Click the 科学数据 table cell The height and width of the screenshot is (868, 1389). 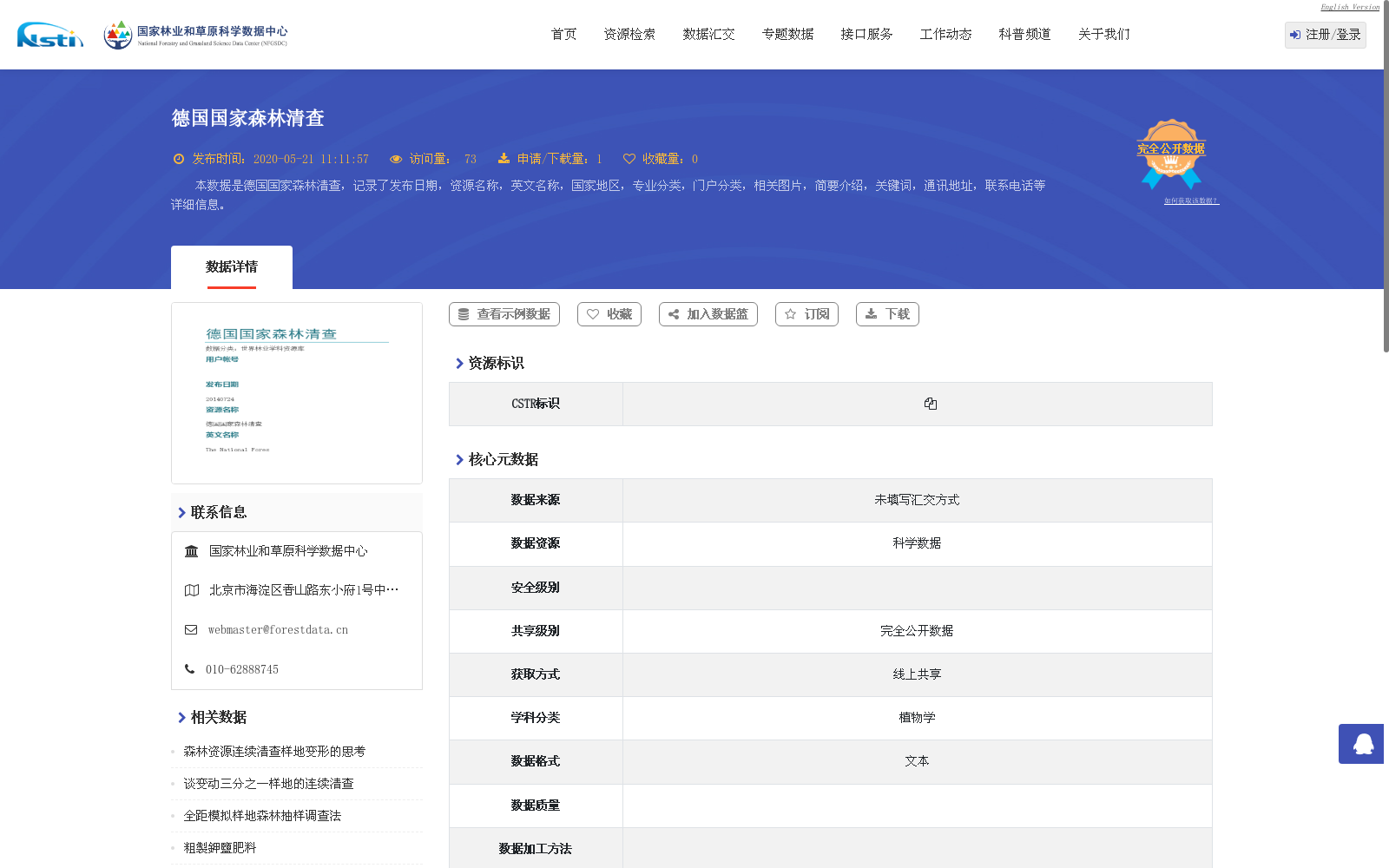[917, 543]
